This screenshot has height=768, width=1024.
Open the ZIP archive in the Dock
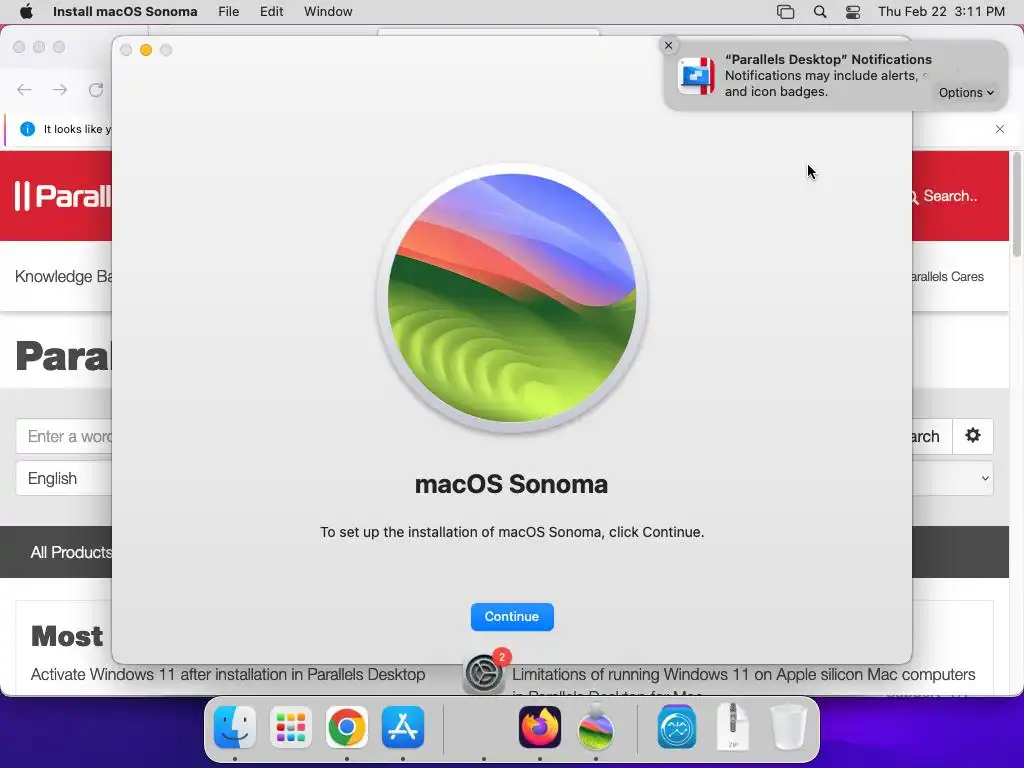tap(733, 726)
